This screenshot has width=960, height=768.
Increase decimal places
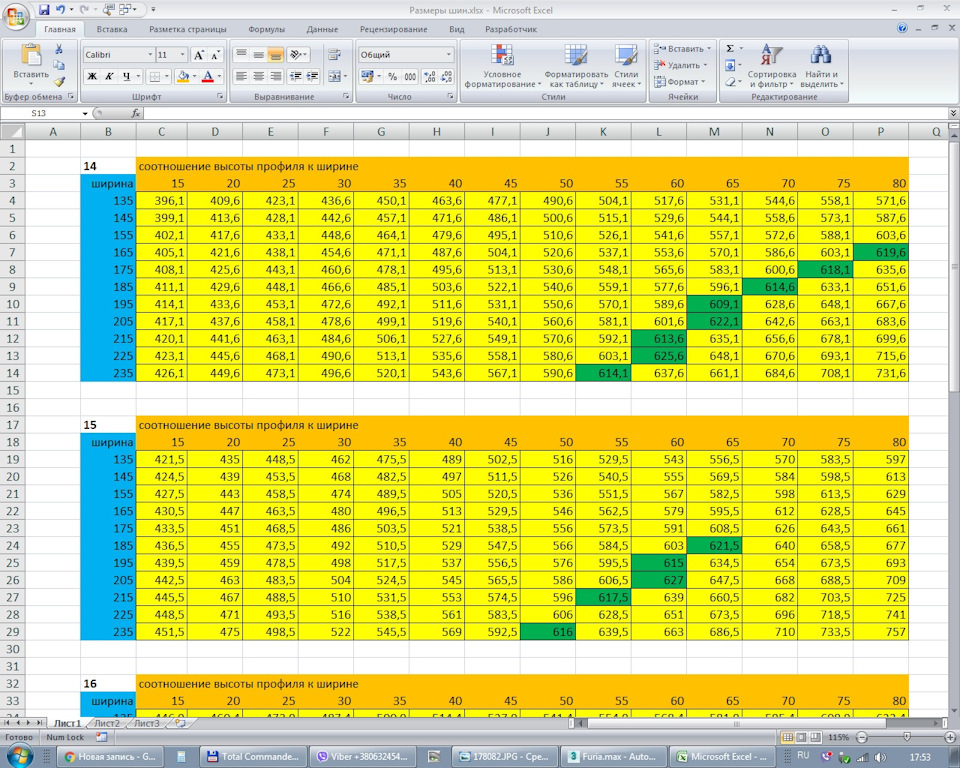[x=430, y=77]
